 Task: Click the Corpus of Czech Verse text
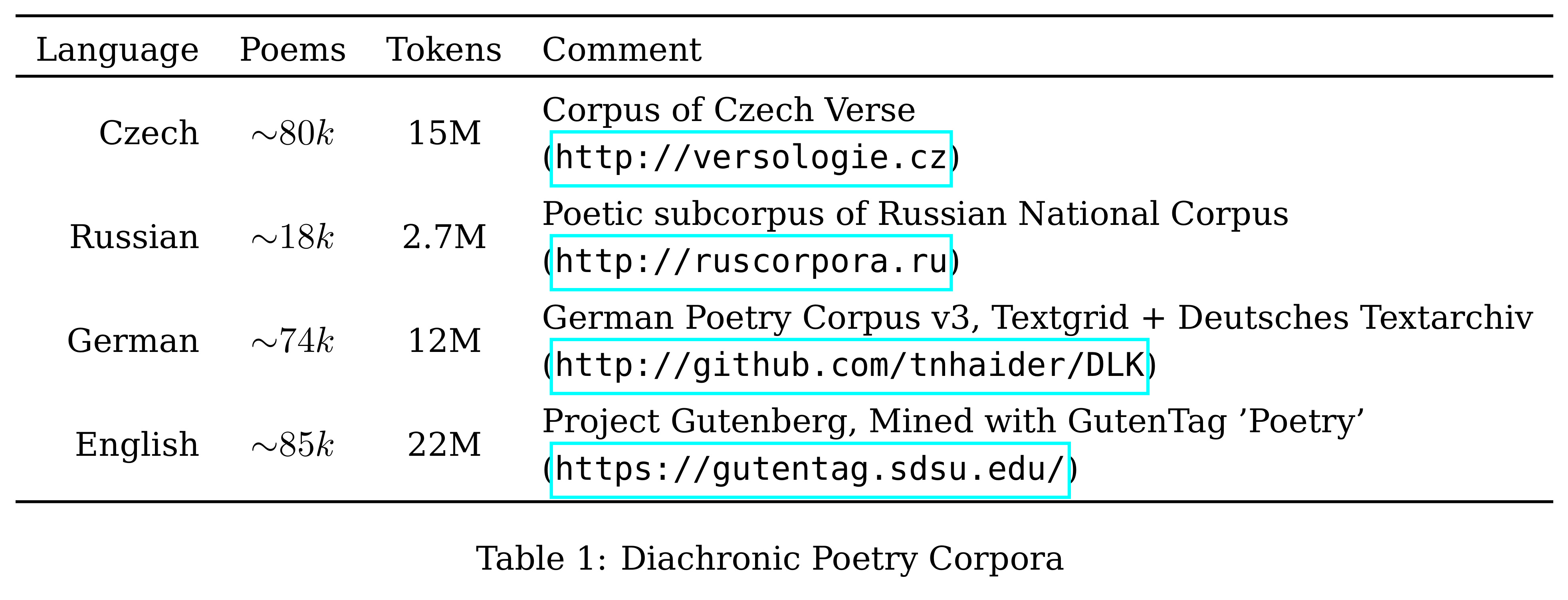[729, 110]
